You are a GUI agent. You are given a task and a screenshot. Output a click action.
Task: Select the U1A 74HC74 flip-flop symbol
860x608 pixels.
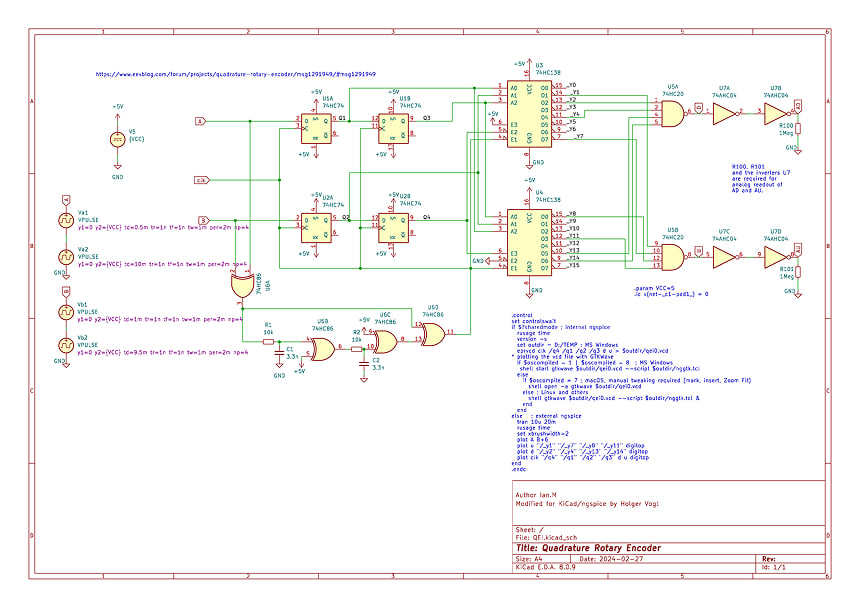click(x=317, y=126)
